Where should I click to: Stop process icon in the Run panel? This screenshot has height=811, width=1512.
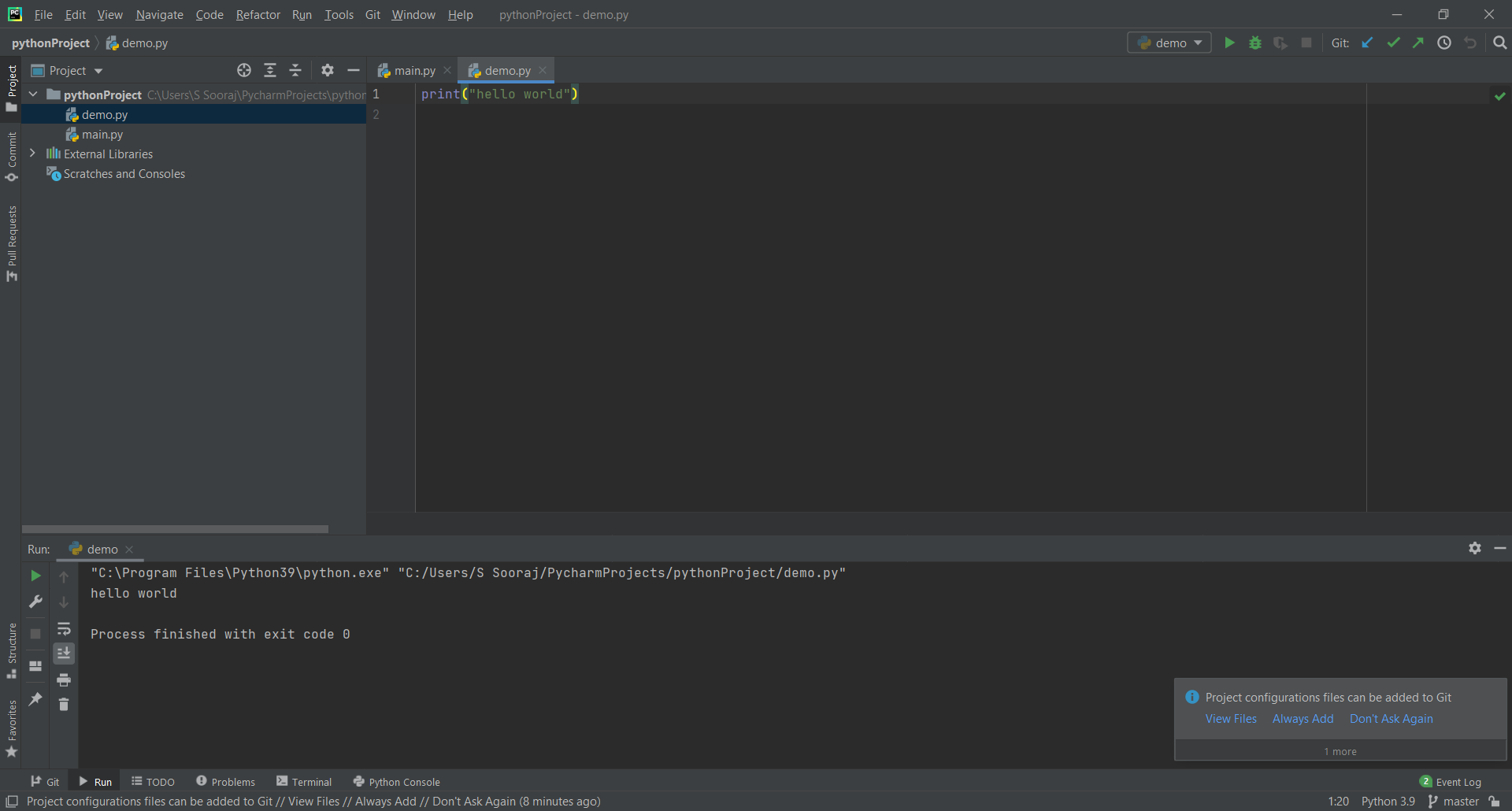click(35, 634)
